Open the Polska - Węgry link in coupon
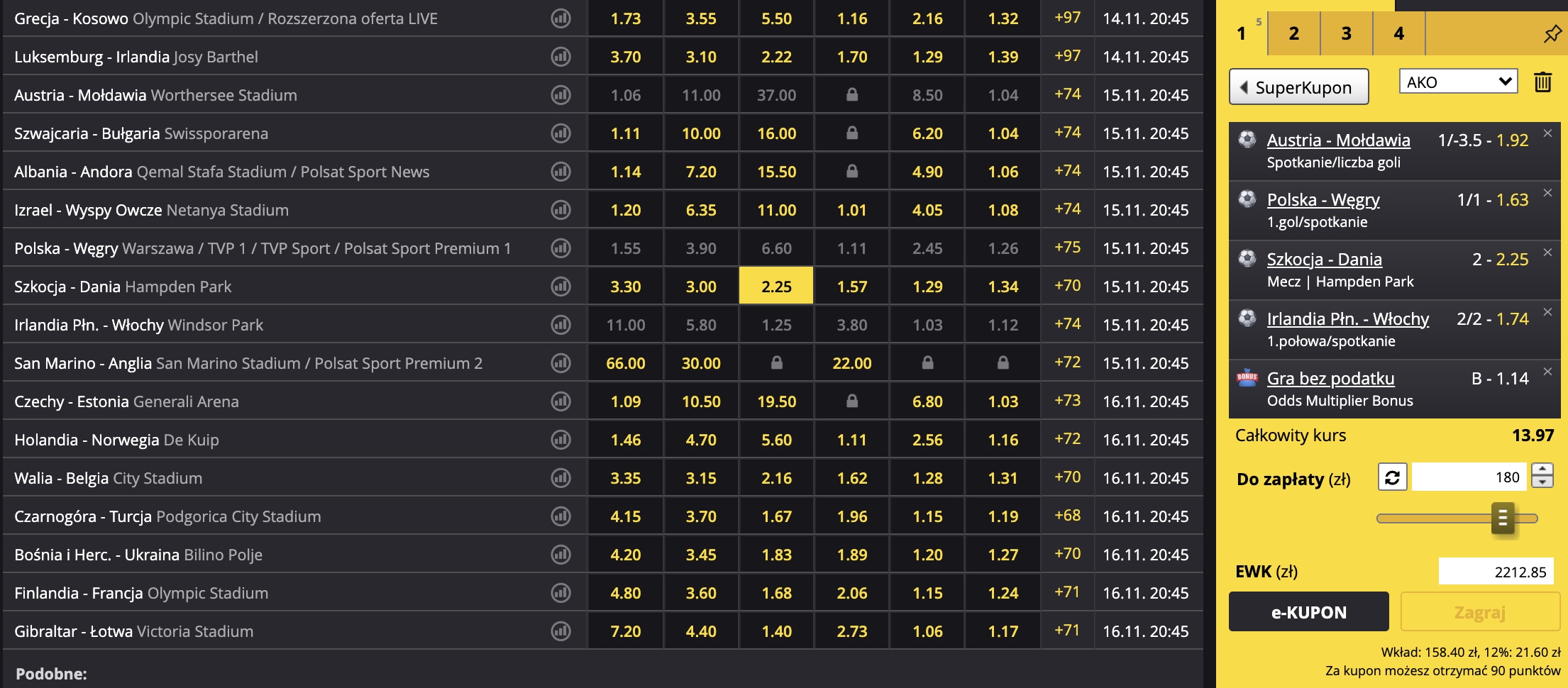This screenshot has height=688, width=1568. [1323, 200]
